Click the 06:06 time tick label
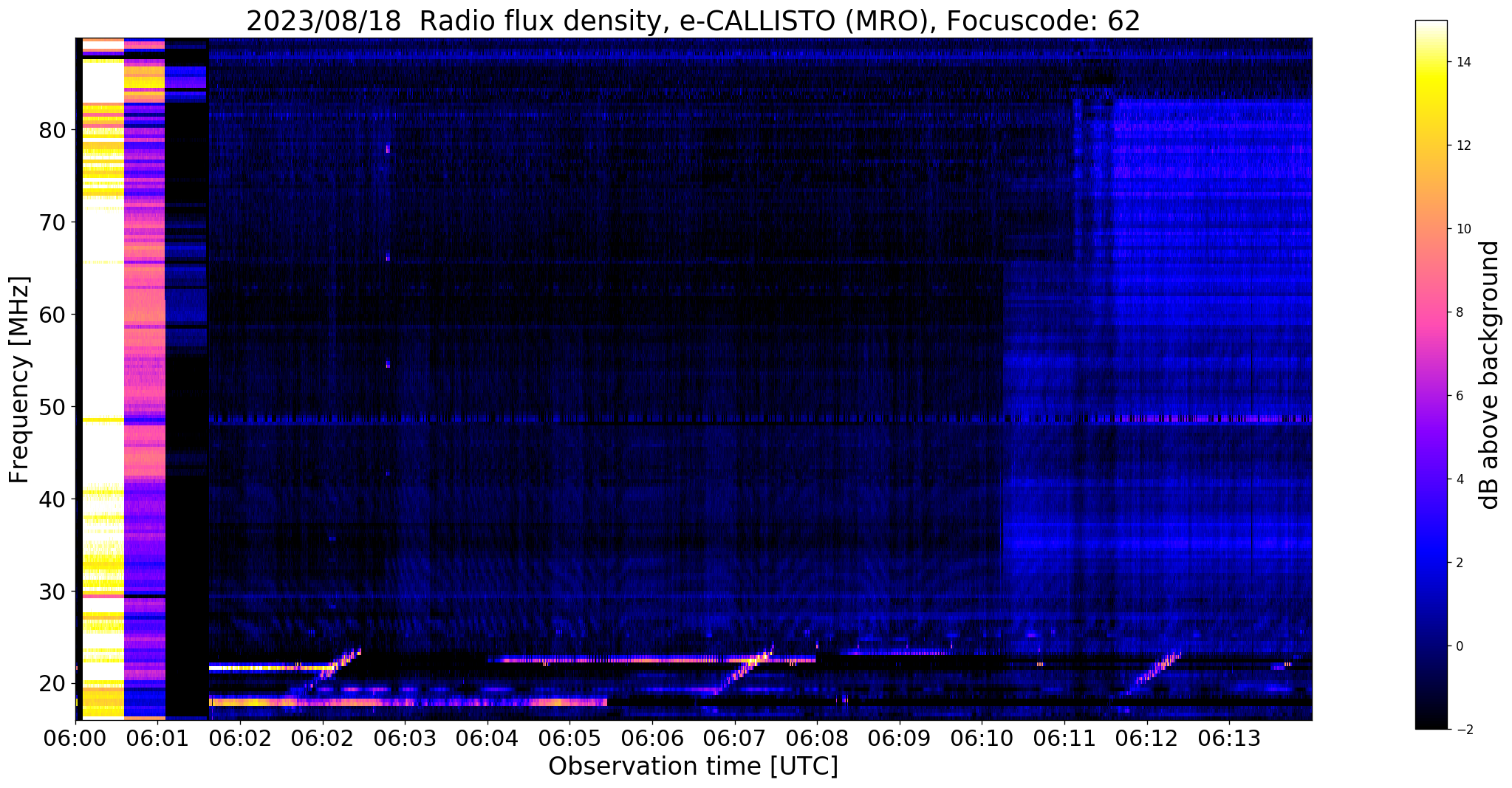The height and width of the screenshot is (788, 1512). pos(652,738)
